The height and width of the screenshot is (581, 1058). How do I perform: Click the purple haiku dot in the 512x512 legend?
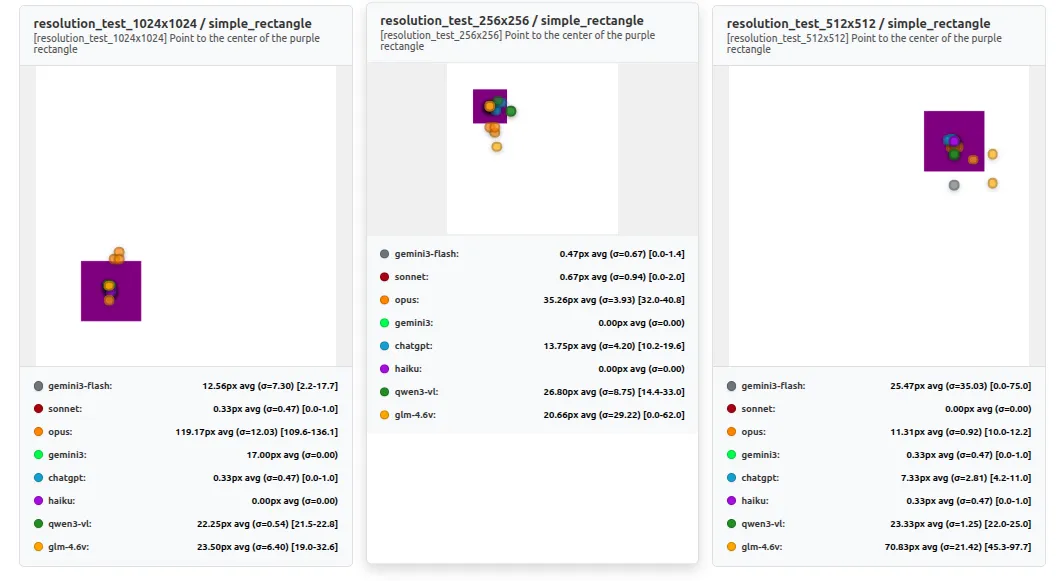click(x=732, y=501)
